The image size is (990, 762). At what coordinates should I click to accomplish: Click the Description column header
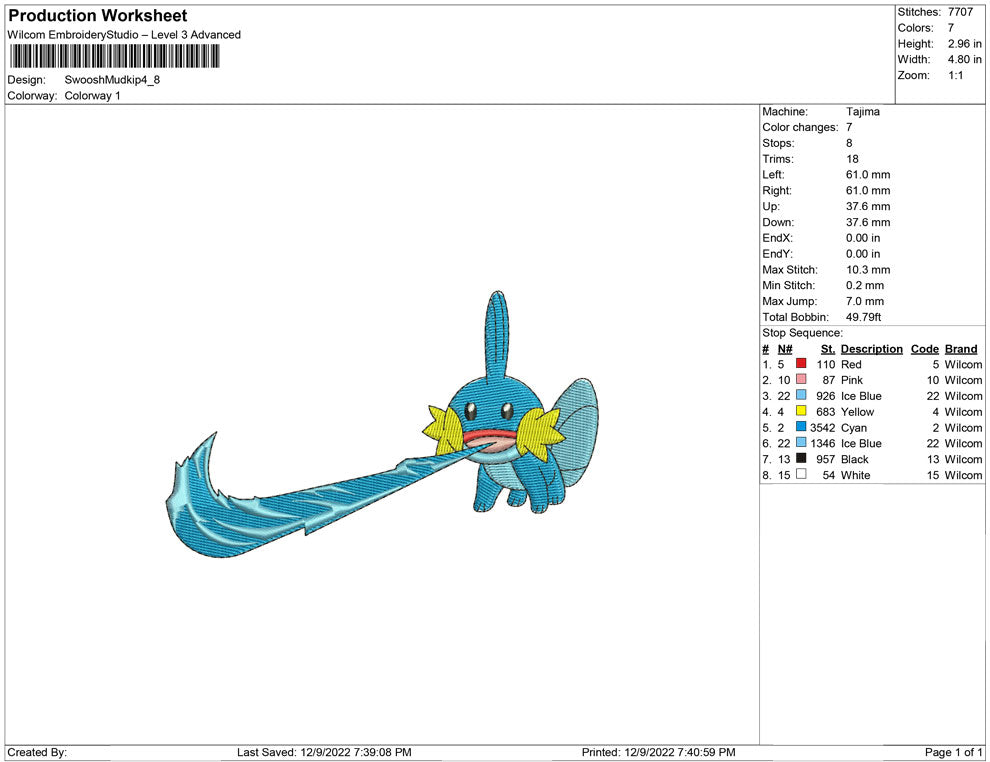(872, 349)
